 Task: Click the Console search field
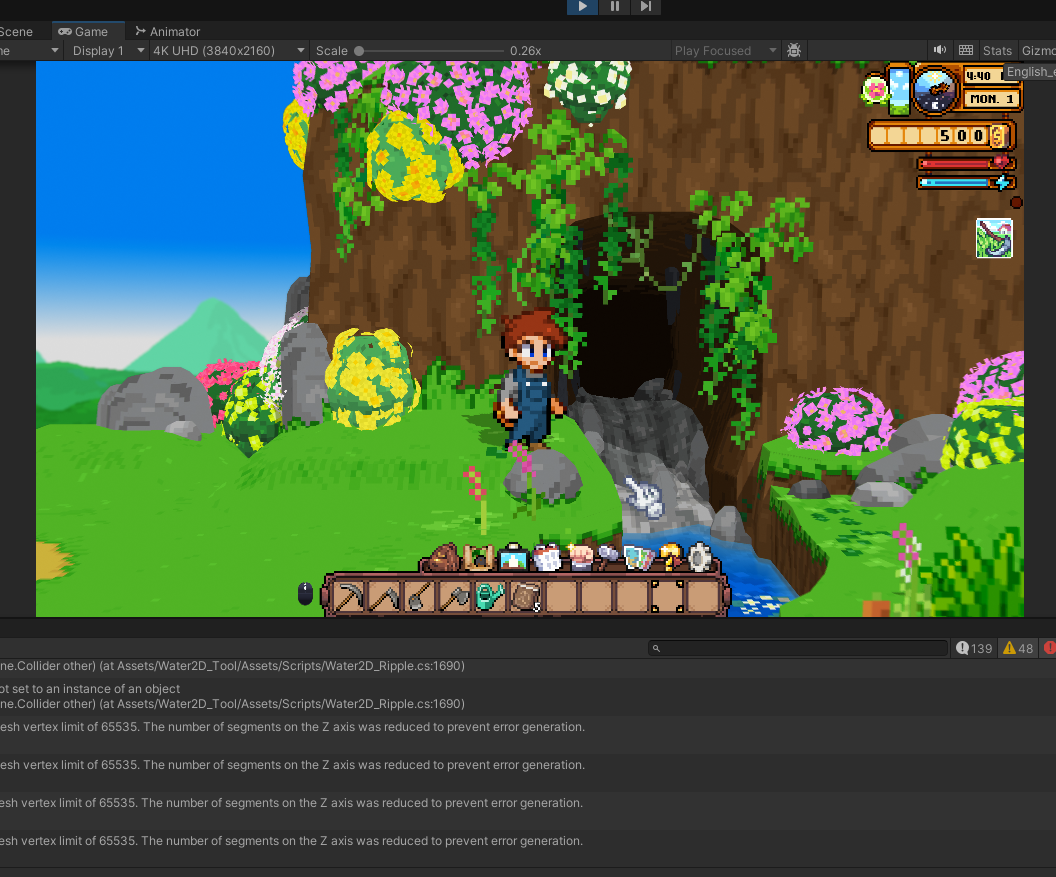pos(798,648)
